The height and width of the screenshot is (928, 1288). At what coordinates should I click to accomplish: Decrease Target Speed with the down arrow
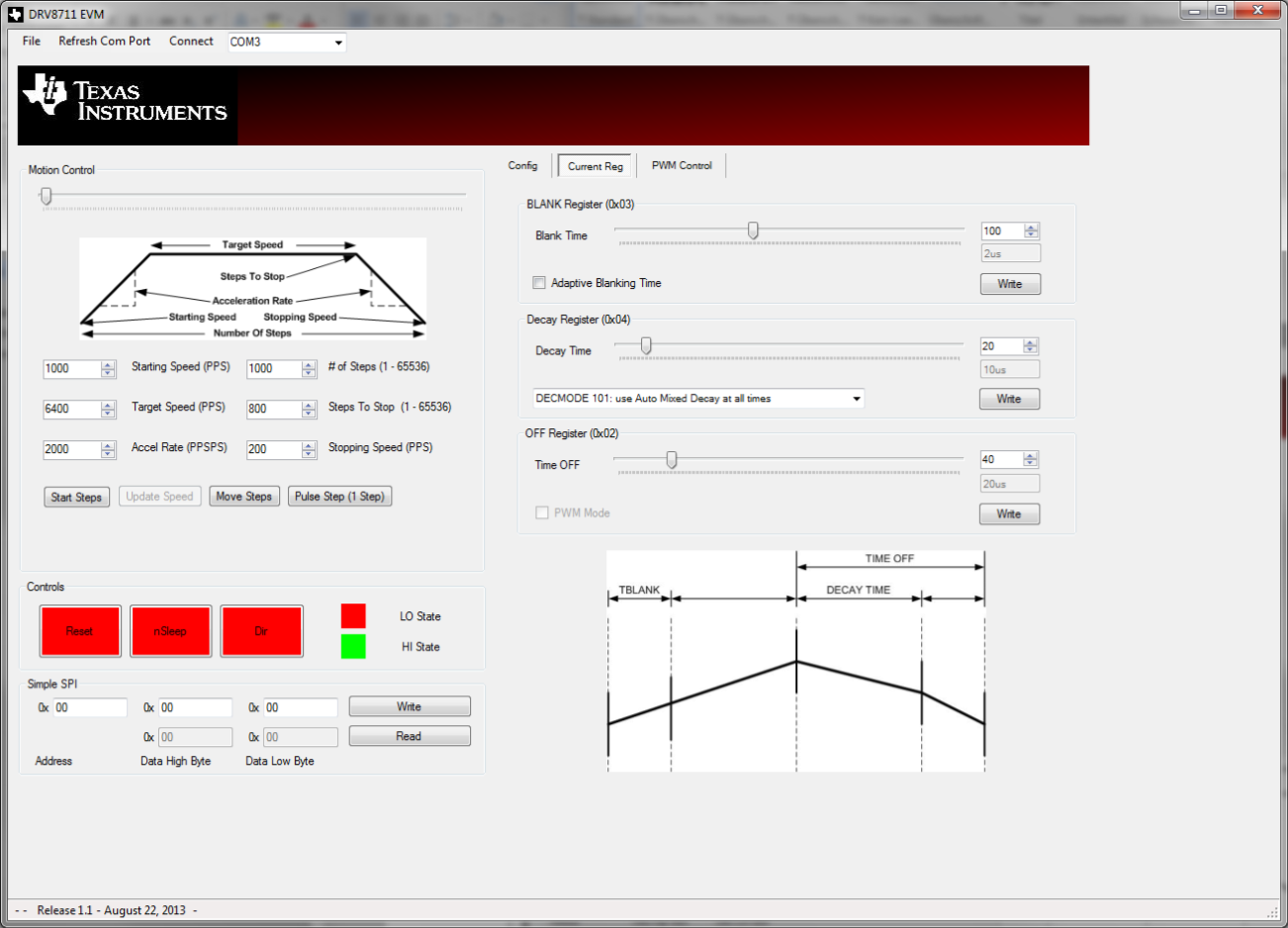click(x=108, y=414)
